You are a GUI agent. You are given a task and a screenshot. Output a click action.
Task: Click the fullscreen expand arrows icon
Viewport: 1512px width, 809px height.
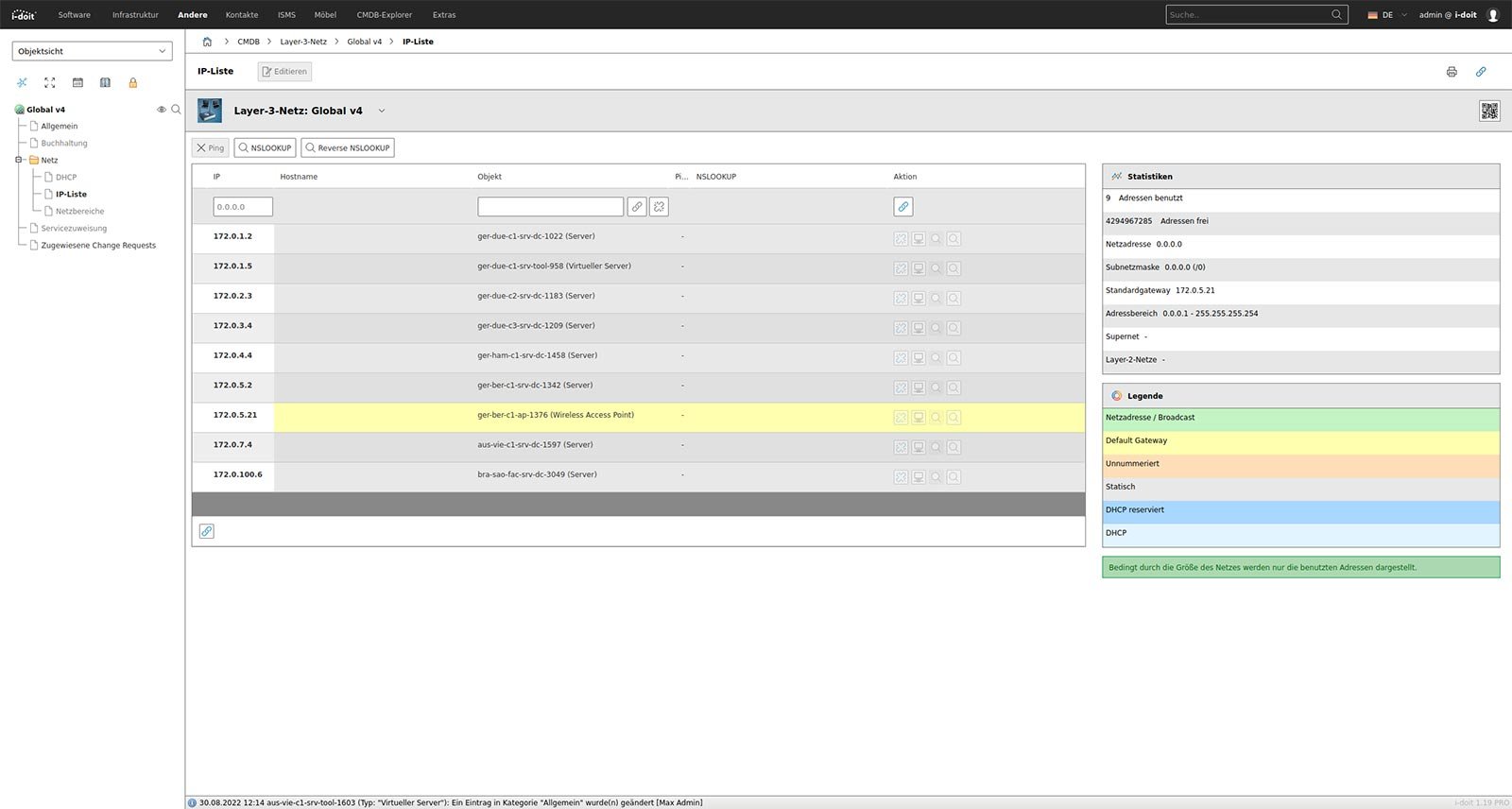[x=50, y=83]
